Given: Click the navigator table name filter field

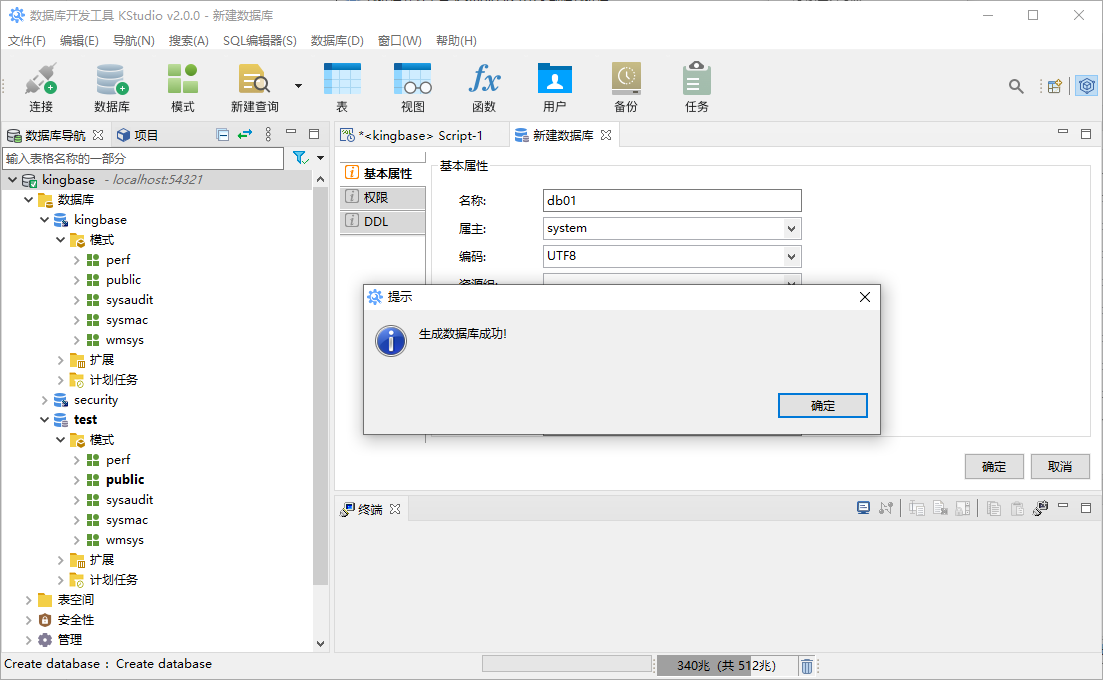Looking at the screenshot, I should pyautogui.click(x=143, y=158).
